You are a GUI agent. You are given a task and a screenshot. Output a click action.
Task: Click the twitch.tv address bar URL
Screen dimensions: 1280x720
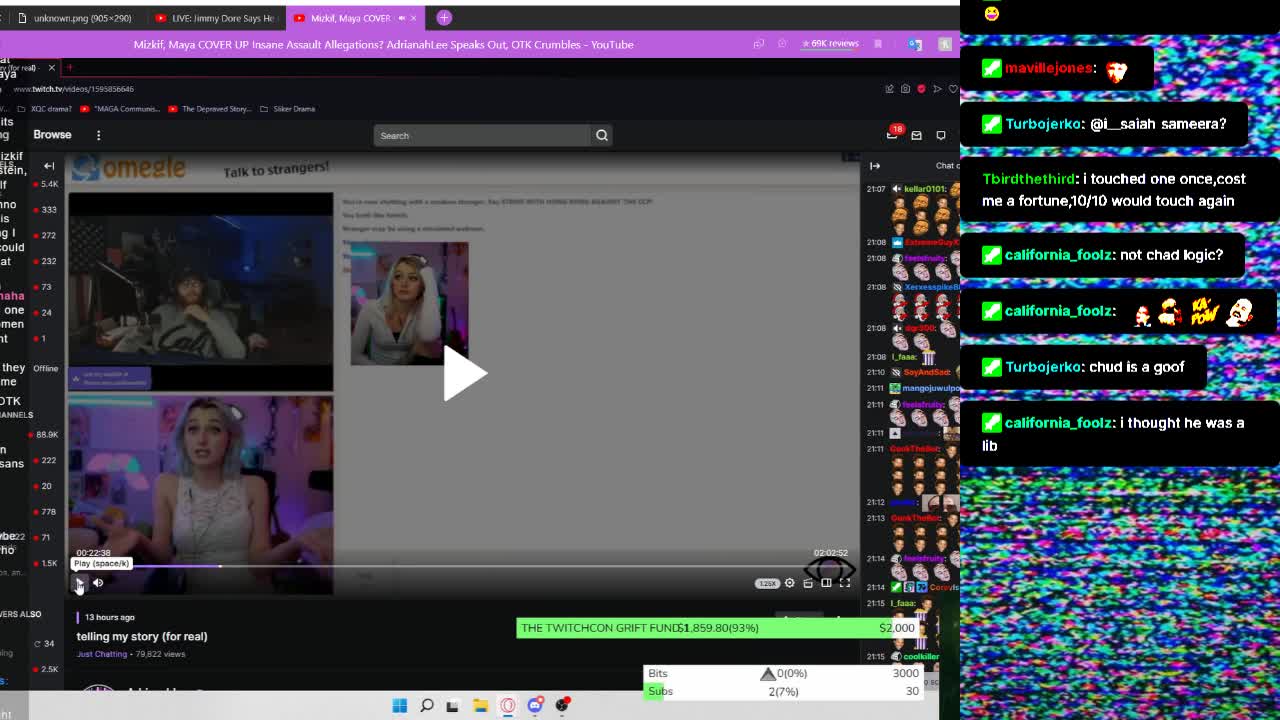73,89
